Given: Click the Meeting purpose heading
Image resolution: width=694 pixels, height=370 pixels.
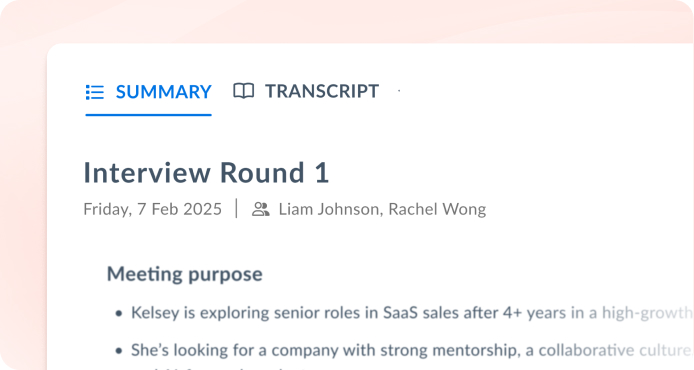Looking at the screenshot, I should click(x=185, y=274).
